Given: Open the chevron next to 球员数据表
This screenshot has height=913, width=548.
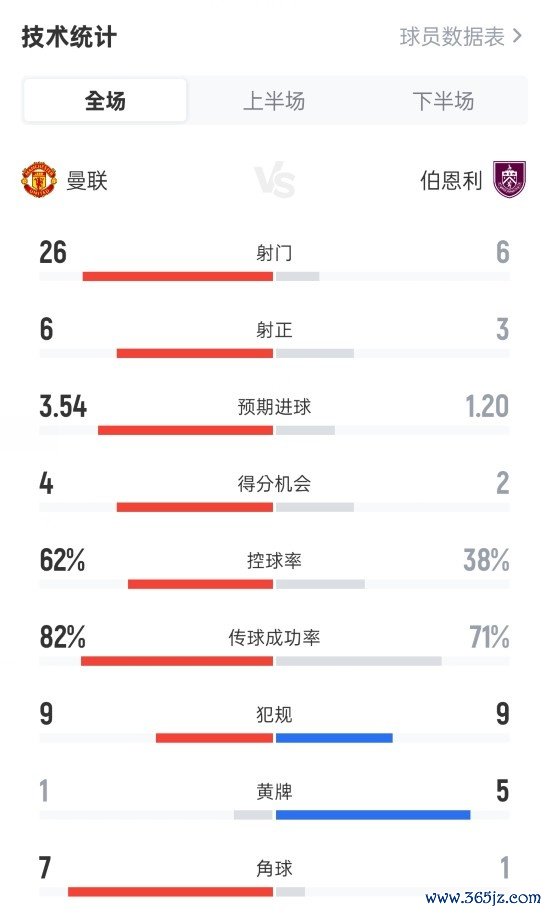Looking at the screenshot, I should pyautogui.click(x=517, y=37).
